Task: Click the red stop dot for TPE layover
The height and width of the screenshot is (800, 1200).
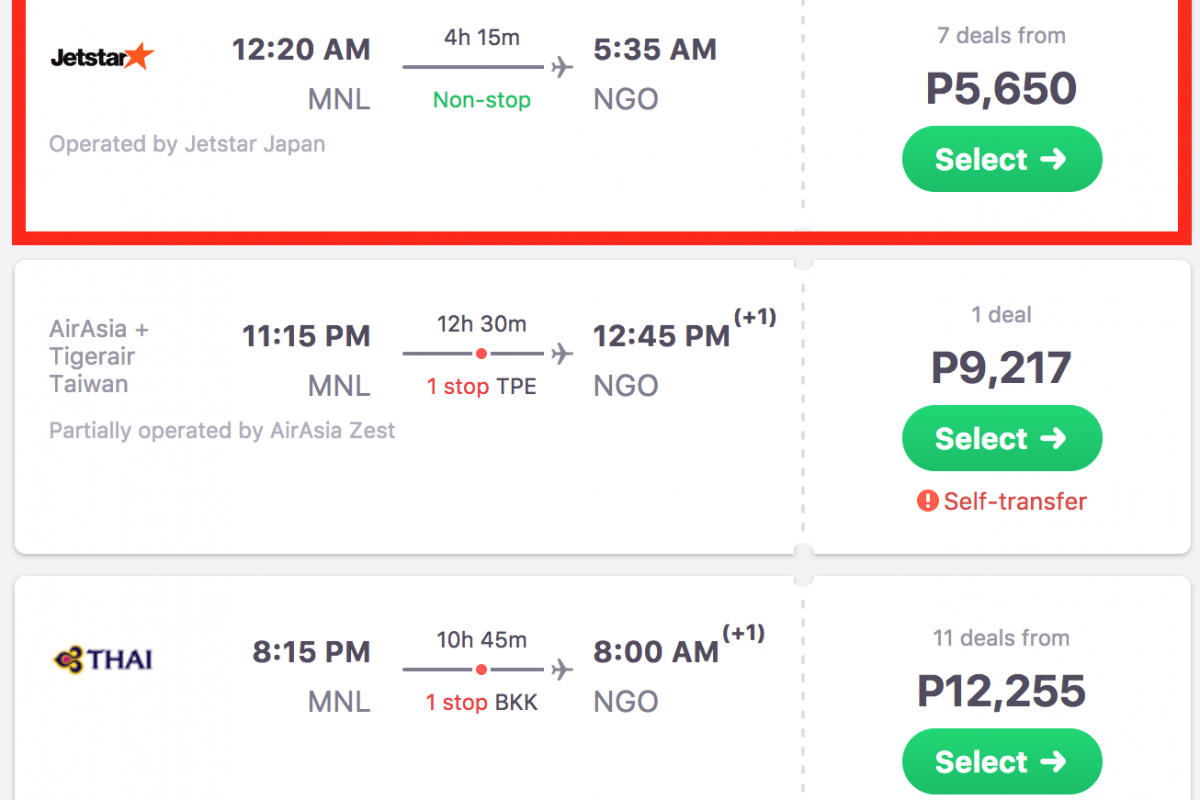Action: click(x=481, y=354)
